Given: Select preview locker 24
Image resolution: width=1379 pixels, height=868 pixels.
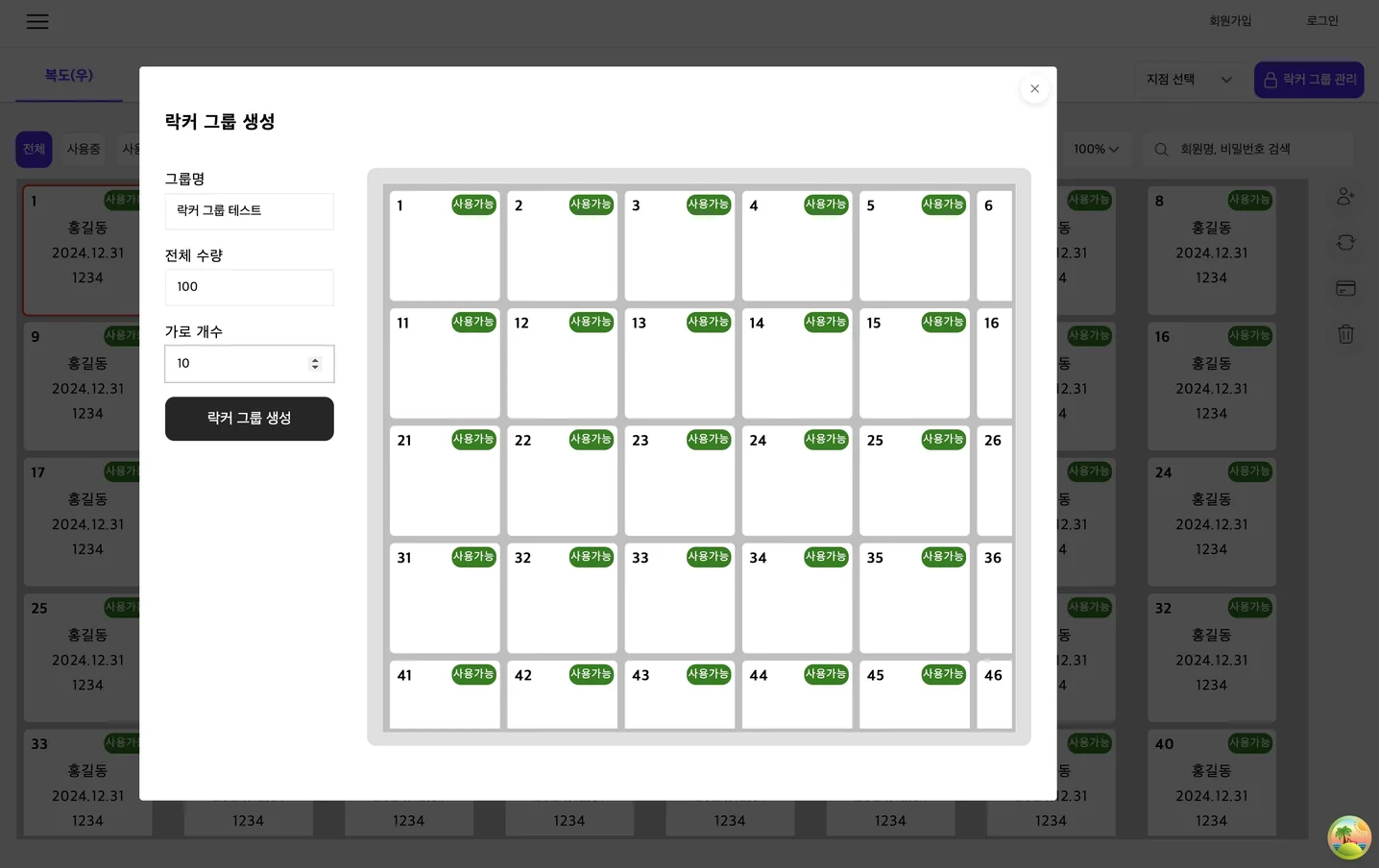Looking at the screenshot, I should click(797, 480).
